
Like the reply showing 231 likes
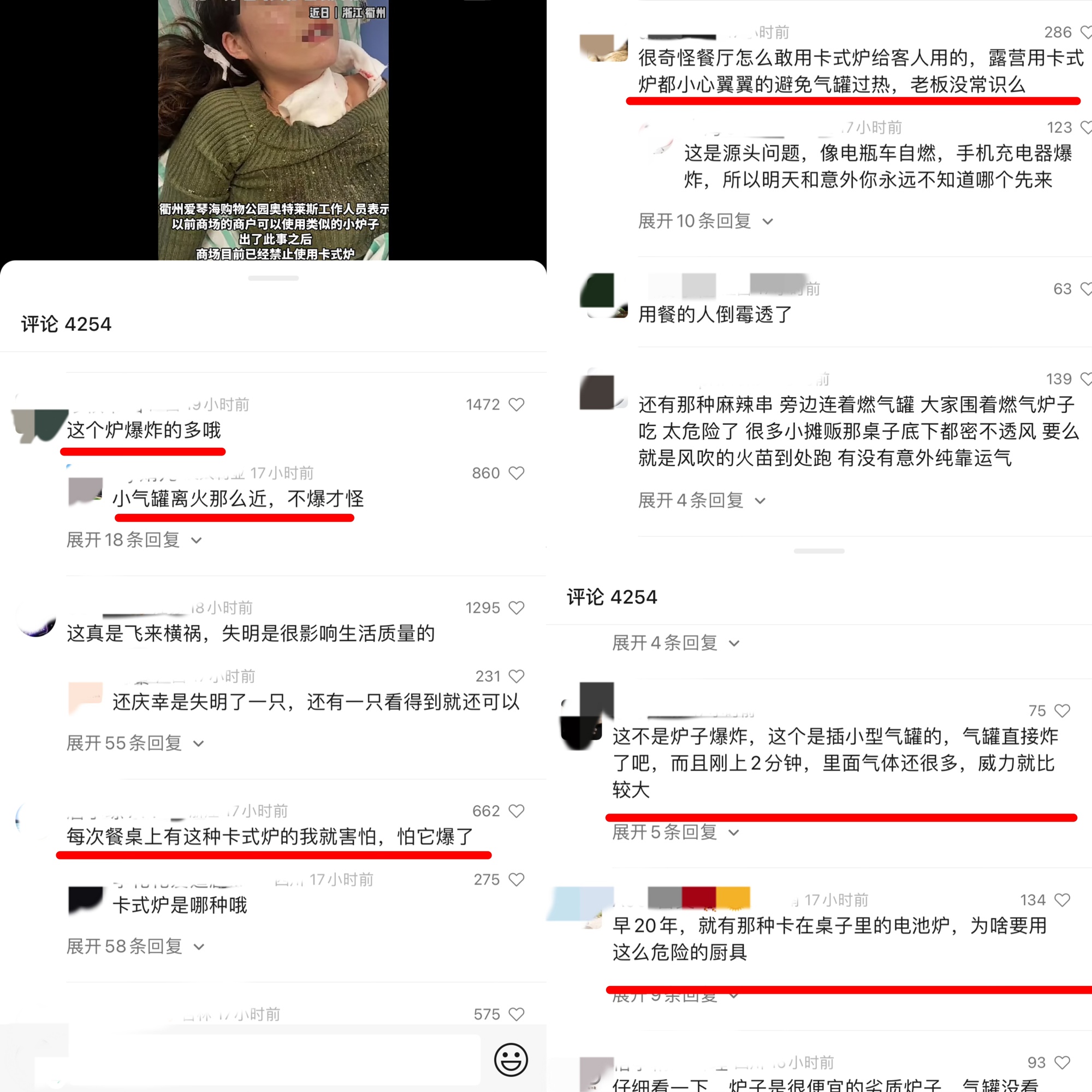click(x=516, y=676)
